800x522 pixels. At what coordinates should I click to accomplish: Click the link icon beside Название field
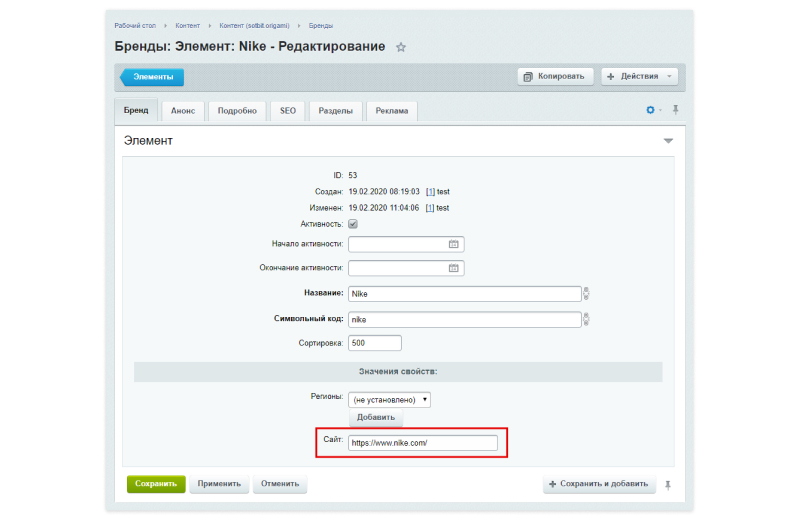click(x=586, y=293)
